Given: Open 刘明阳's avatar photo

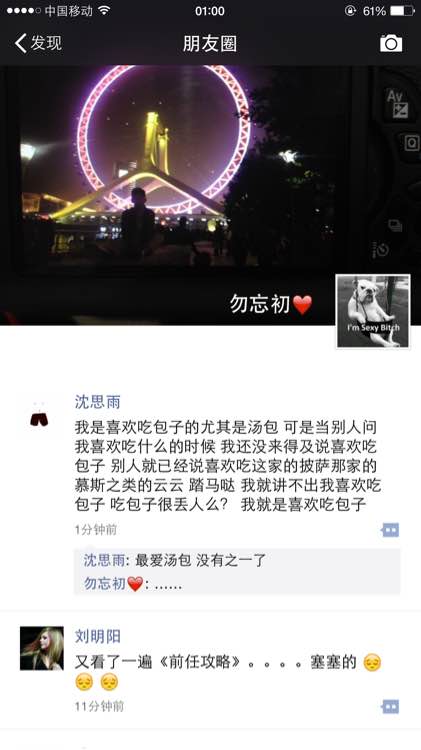Looking at the screenshot, I should tap(42, 648).
